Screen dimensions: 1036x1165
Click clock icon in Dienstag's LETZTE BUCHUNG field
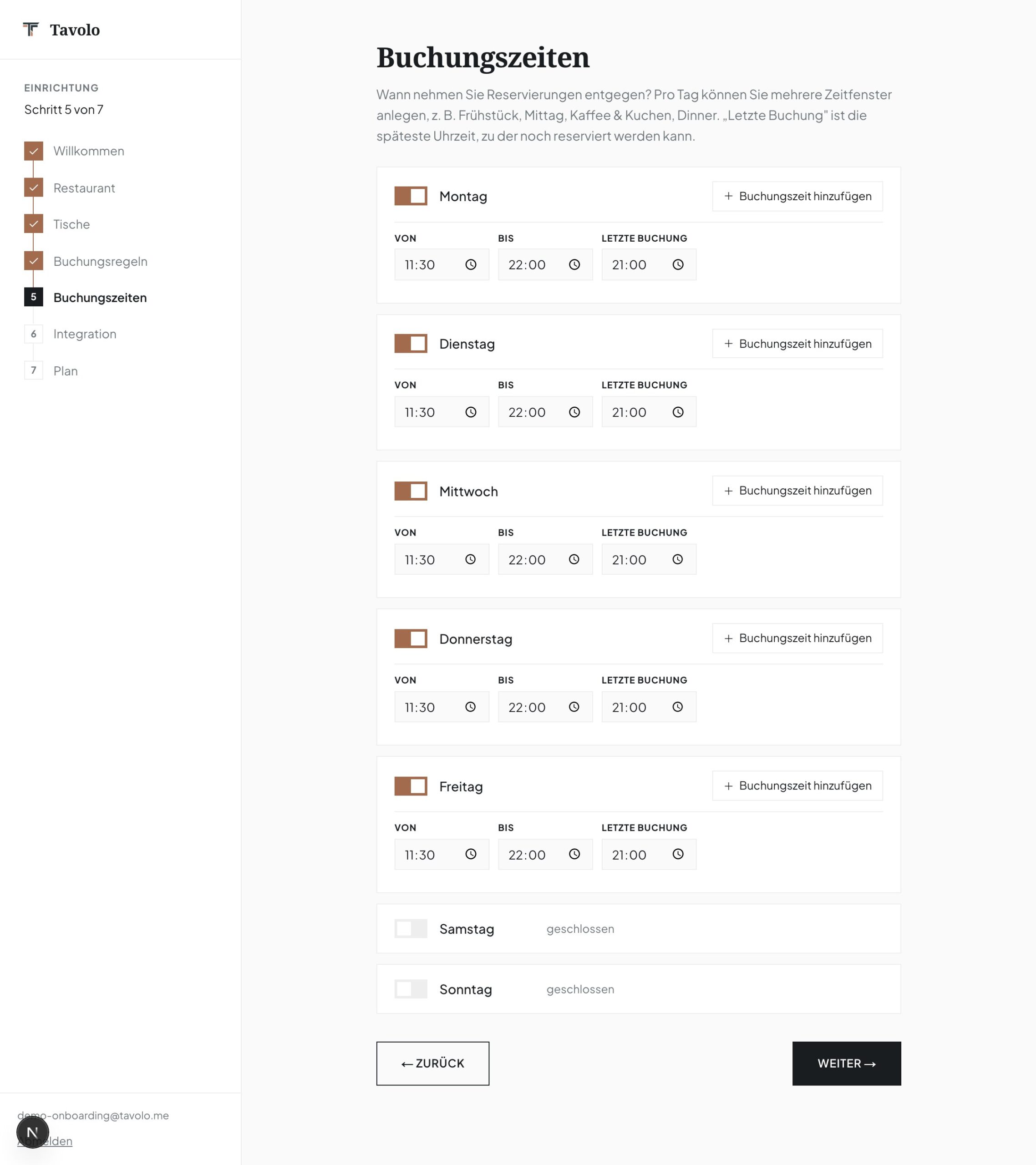click(678, 412)
